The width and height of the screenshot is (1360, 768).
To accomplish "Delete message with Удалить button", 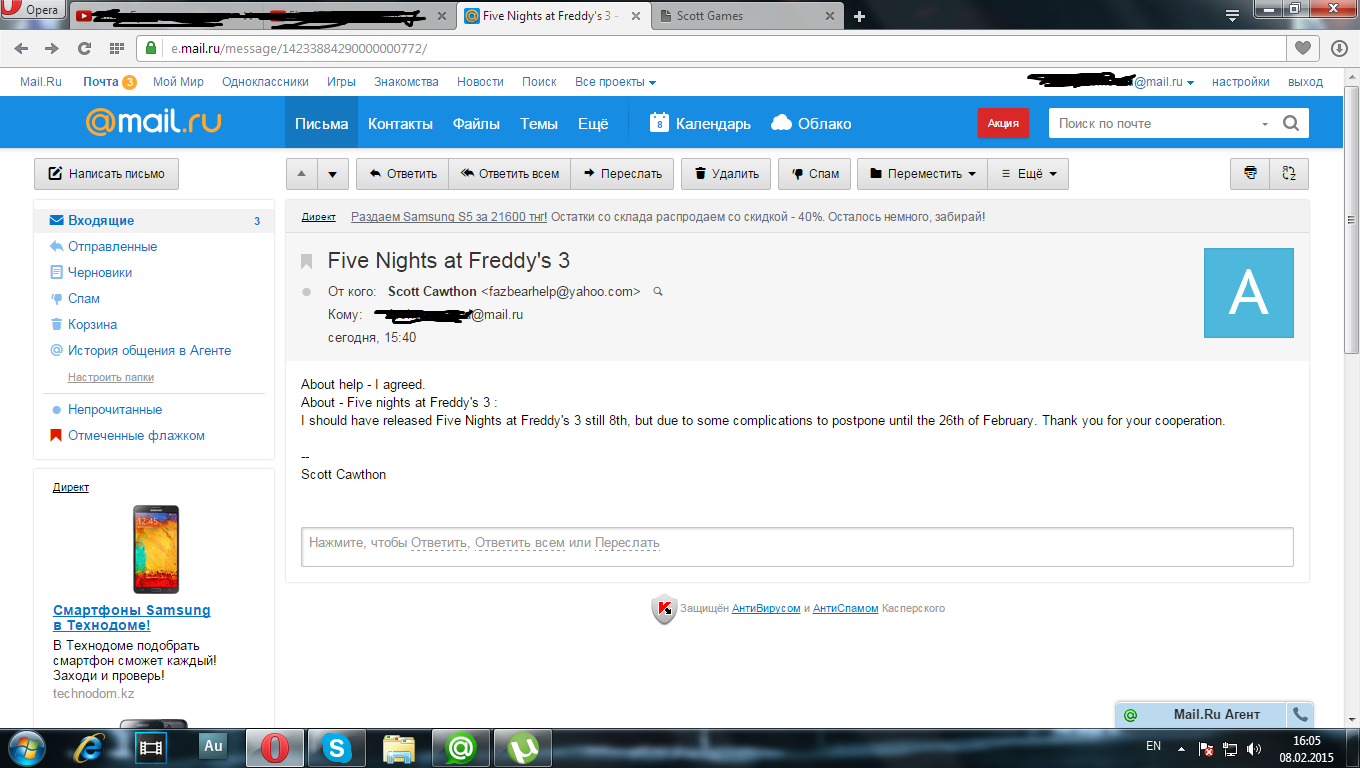I will (x=727, y=174).
